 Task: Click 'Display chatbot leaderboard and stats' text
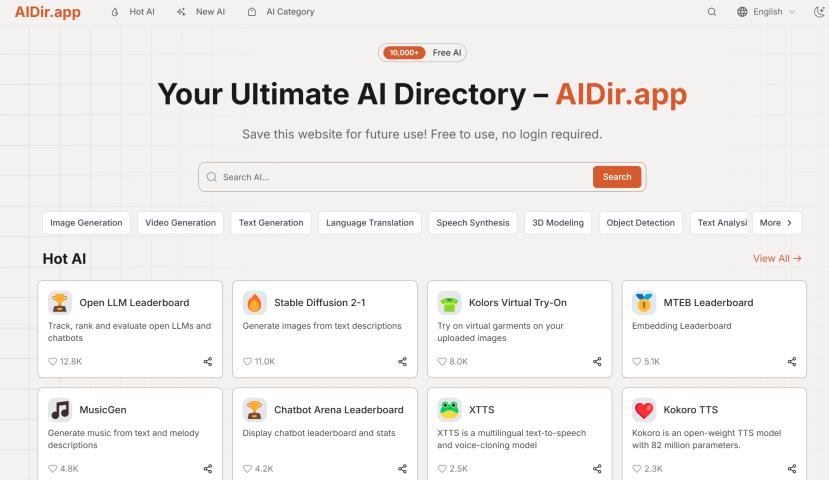tap(319, 433)
